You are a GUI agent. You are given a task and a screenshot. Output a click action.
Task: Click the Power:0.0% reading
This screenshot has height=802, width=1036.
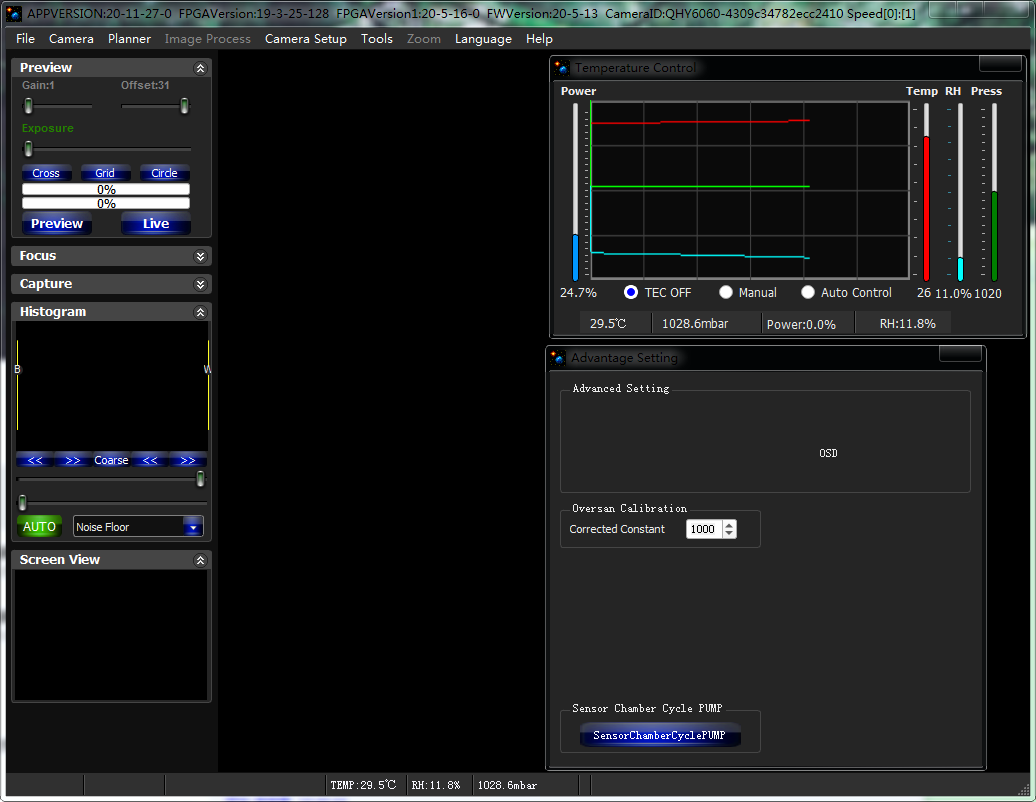(x=801, y=324)
